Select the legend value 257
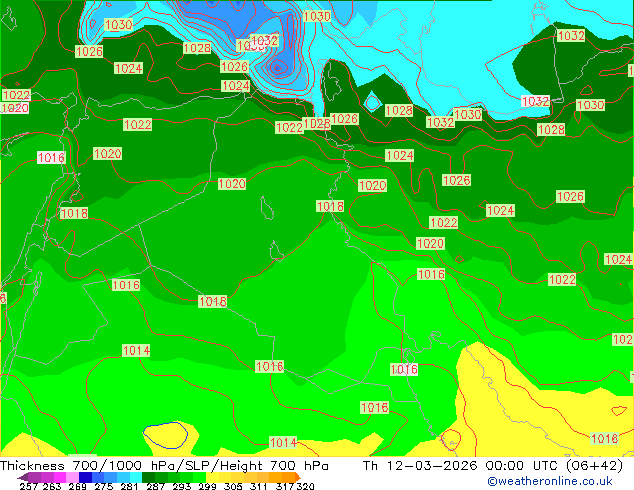The image size is (634, 490). point(29,486)
